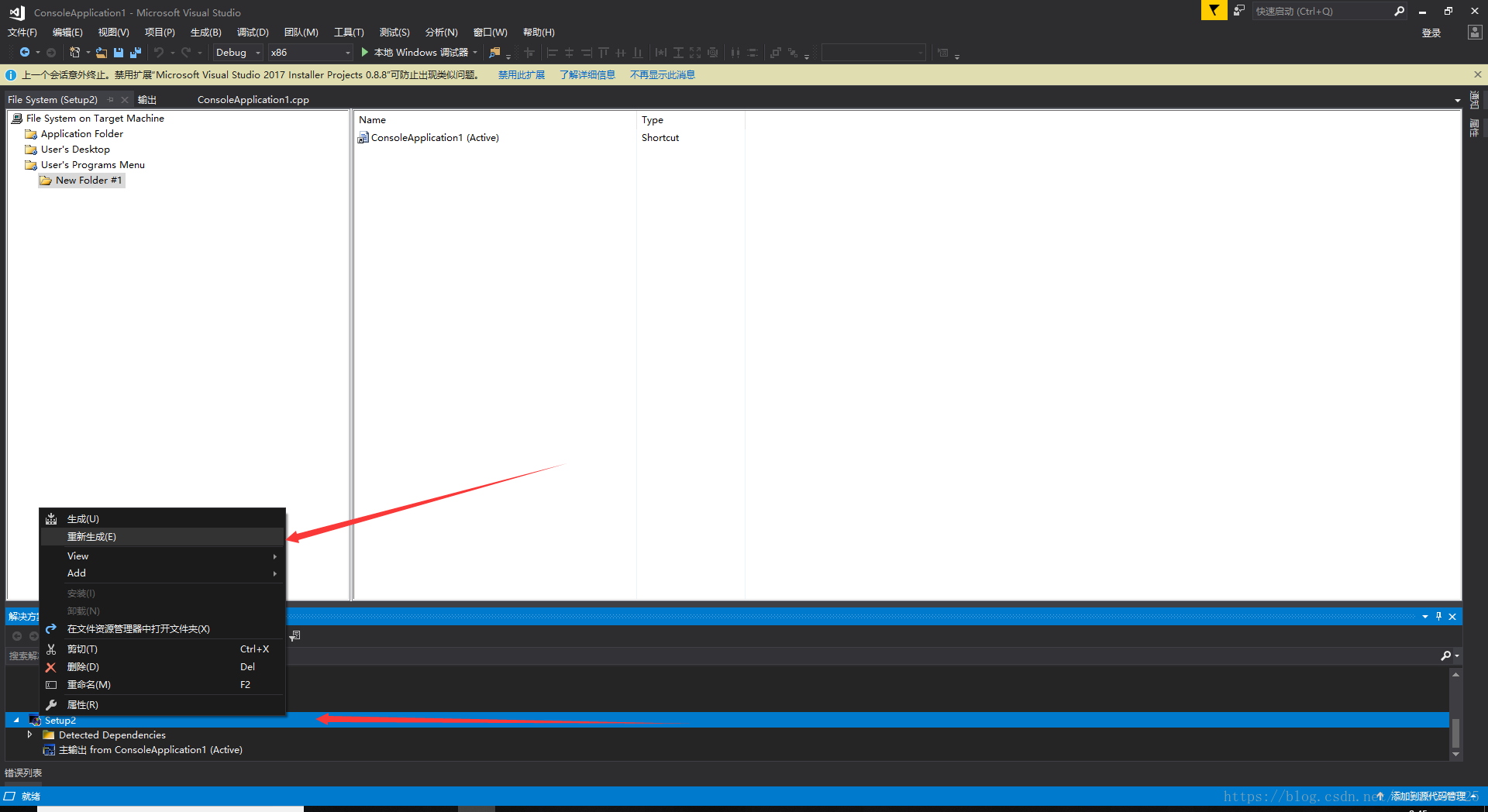Select 主输出 from ConsoleApplication1 (Active) item
Image resolution: width=1488 pixels, height=812 pixels.
(150, 750)
